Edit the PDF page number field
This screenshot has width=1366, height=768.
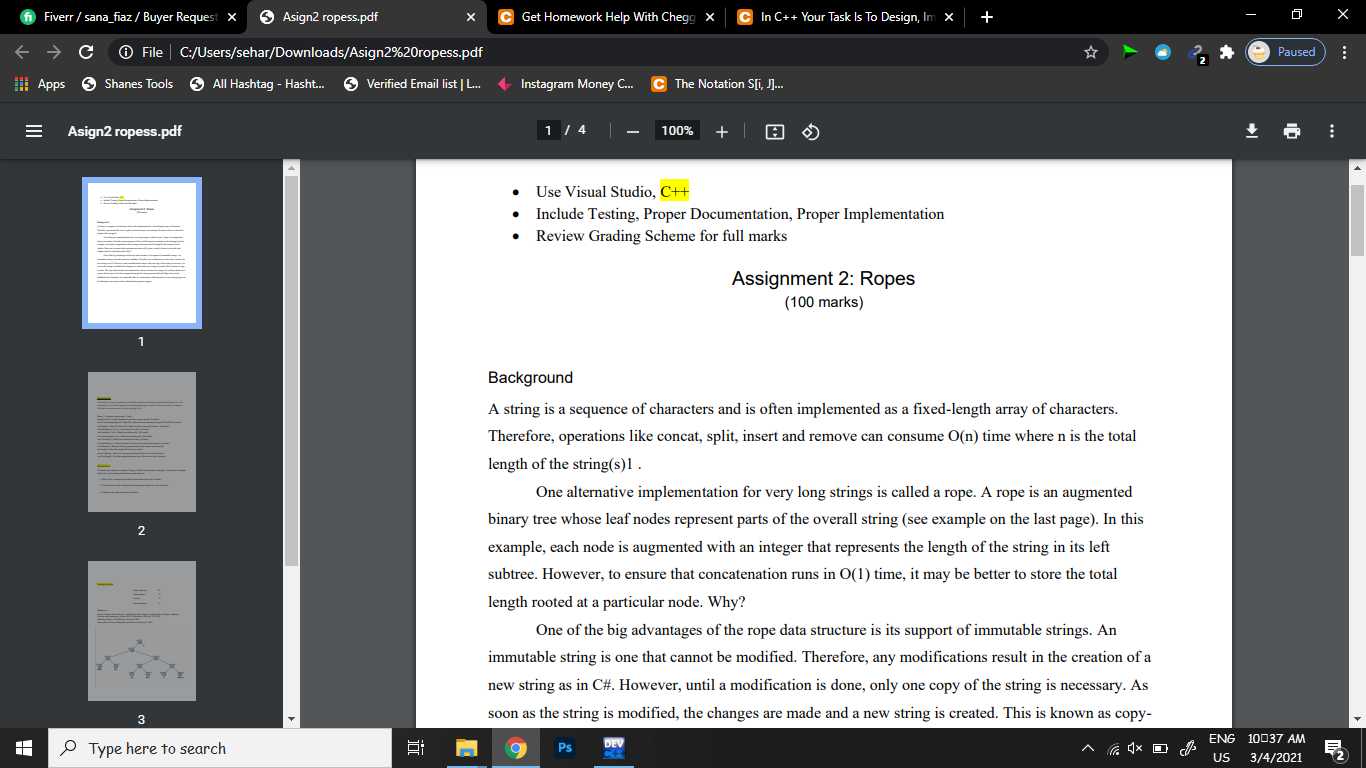tap(547, 131)
